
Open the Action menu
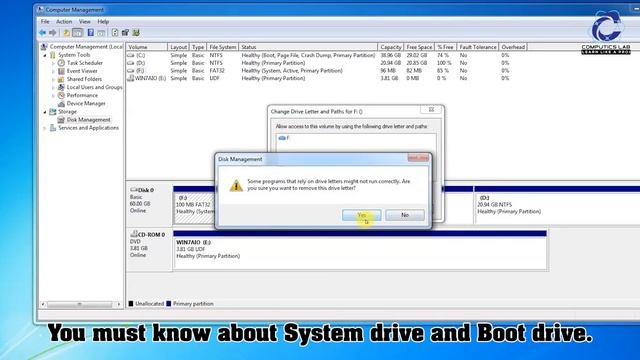coord(64,22)
